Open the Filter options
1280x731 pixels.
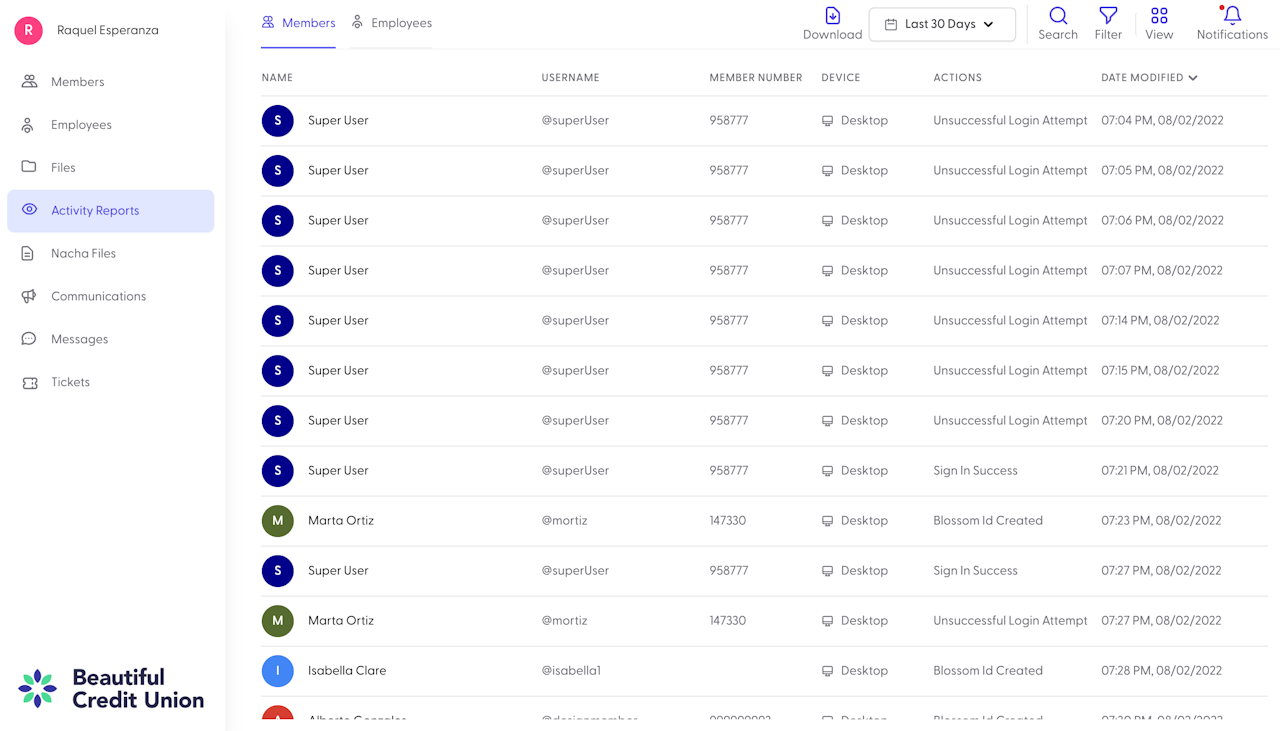tap(1108, 16)
